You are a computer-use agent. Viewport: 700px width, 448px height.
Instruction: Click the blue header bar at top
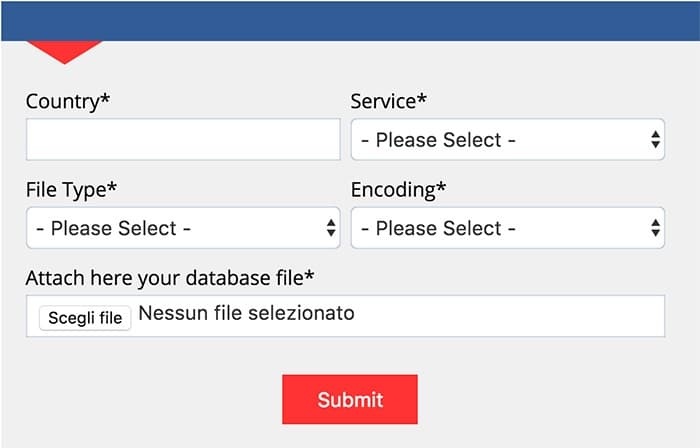[350, 20]
